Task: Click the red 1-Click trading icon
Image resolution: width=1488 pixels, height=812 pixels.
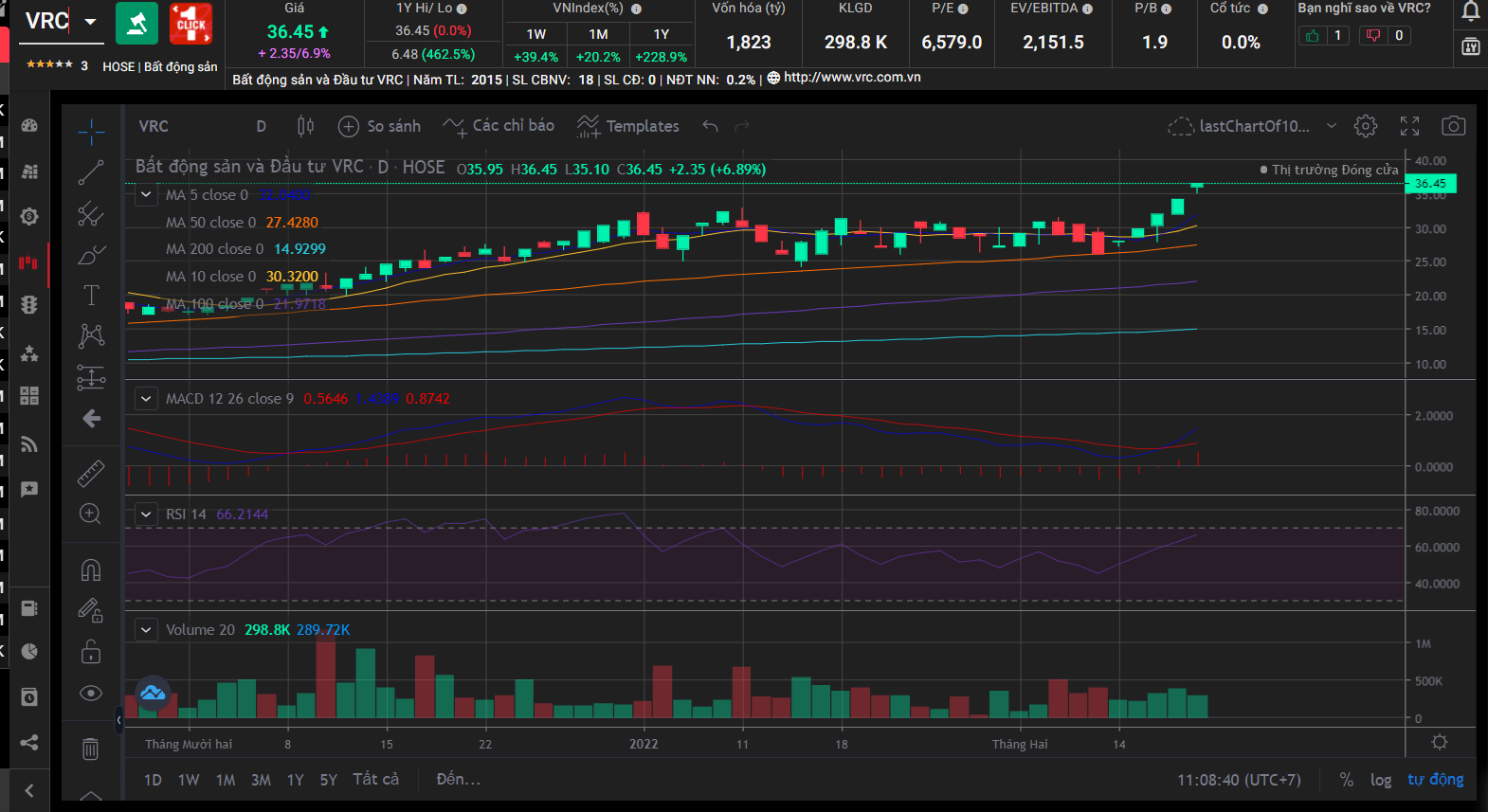Action: coord(191,24)
